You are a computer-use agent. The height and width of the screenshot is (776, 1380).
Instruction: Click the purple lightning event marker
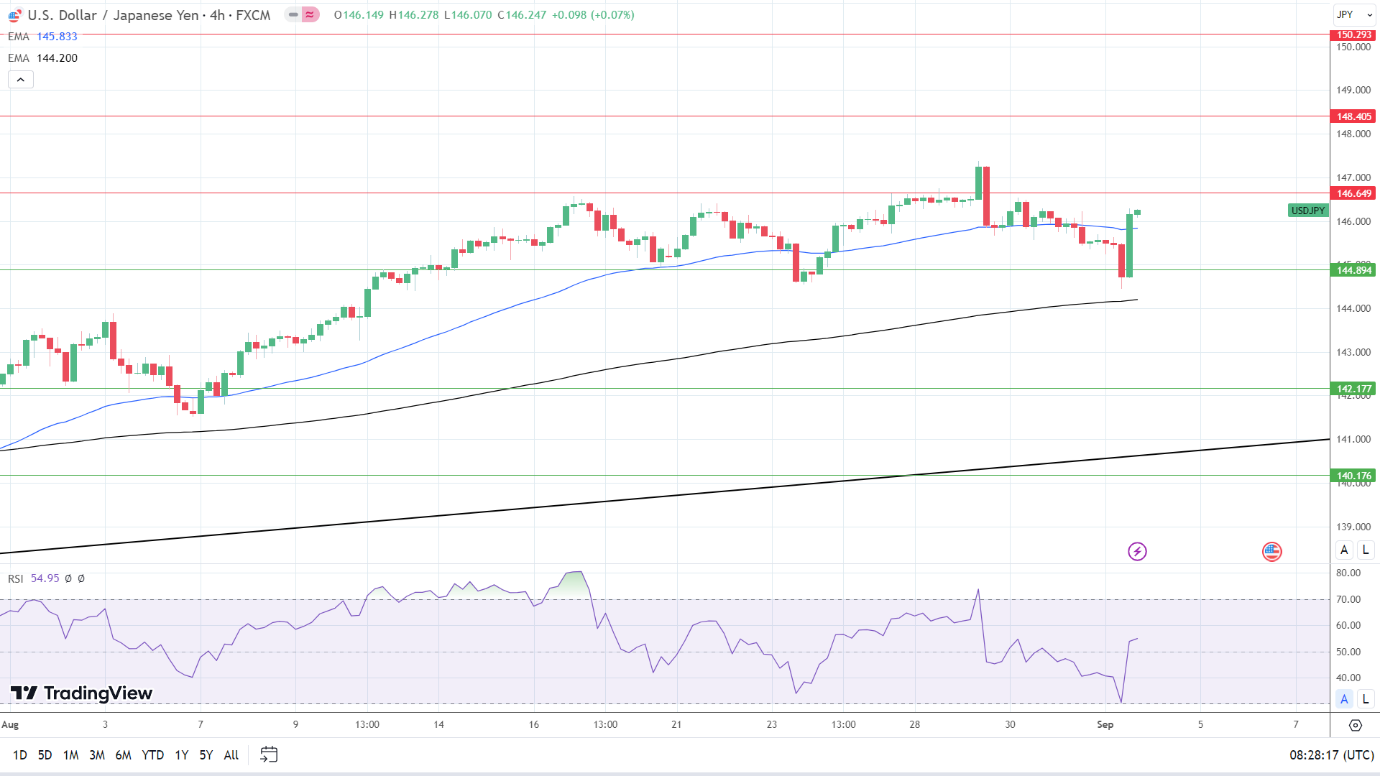[x=1136, y=551]
